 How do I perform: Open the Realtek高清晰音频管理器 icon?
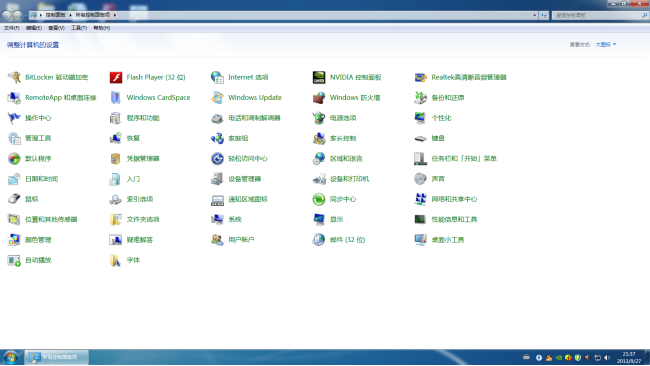pos(420,77)
